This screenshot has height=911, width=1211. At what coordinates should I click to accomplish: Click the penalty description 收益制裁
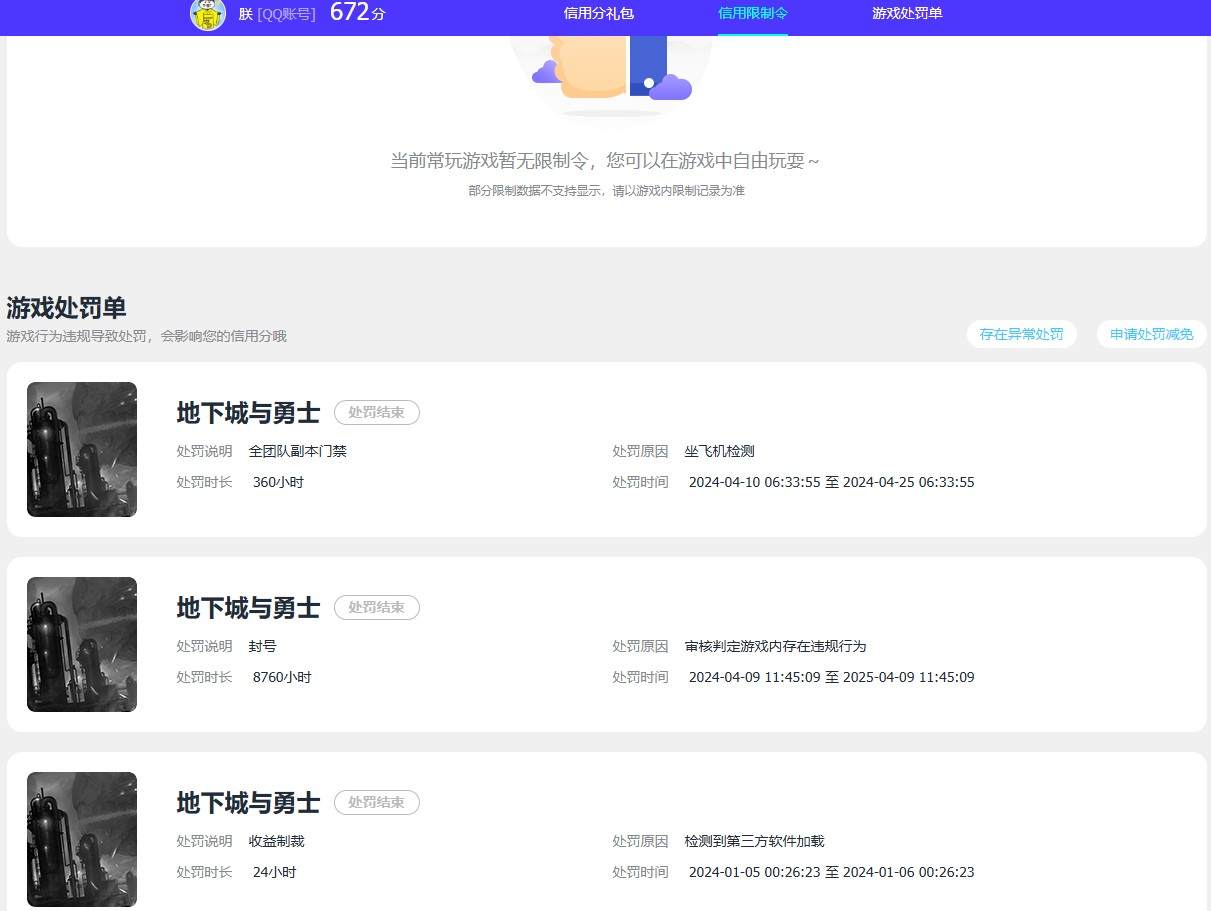(x=277, y=842)
